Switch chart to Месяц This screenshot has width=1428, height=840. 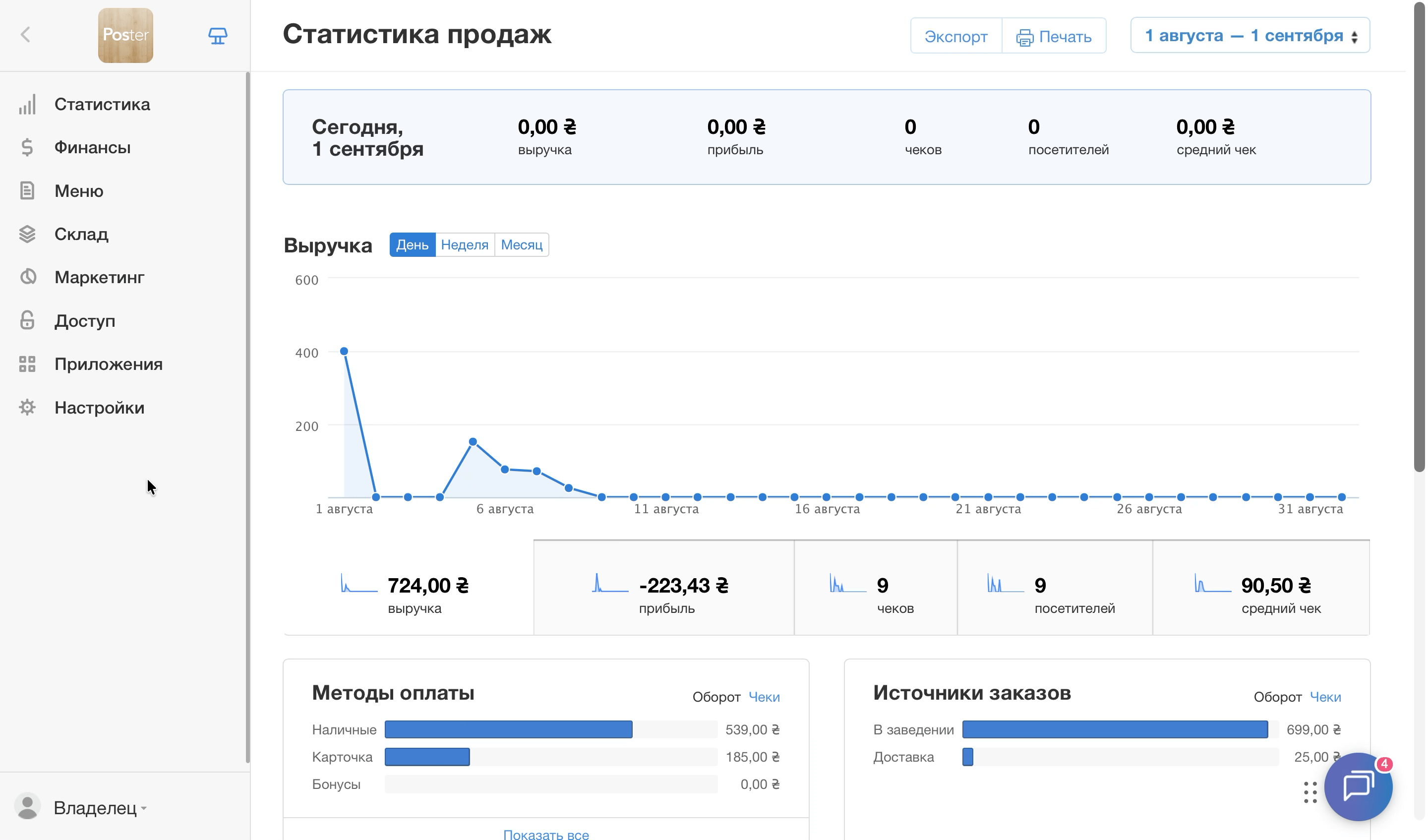[x=521, y=245]
